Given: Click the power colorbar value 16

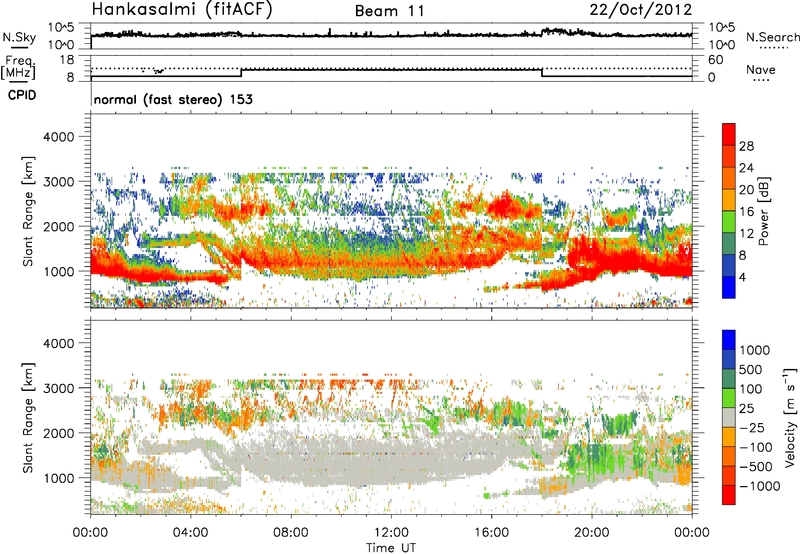Looking at the screenshot, I should pos(746,212).
